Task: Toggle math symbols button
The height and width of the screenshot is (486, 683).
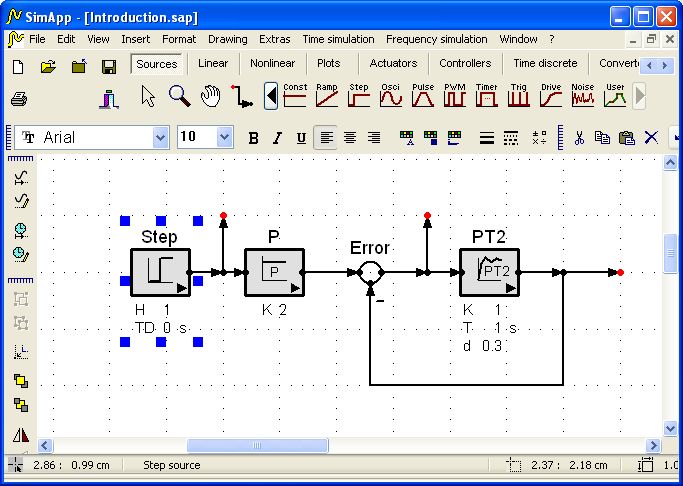Action: pyautogui.click(x=539, y=138)
